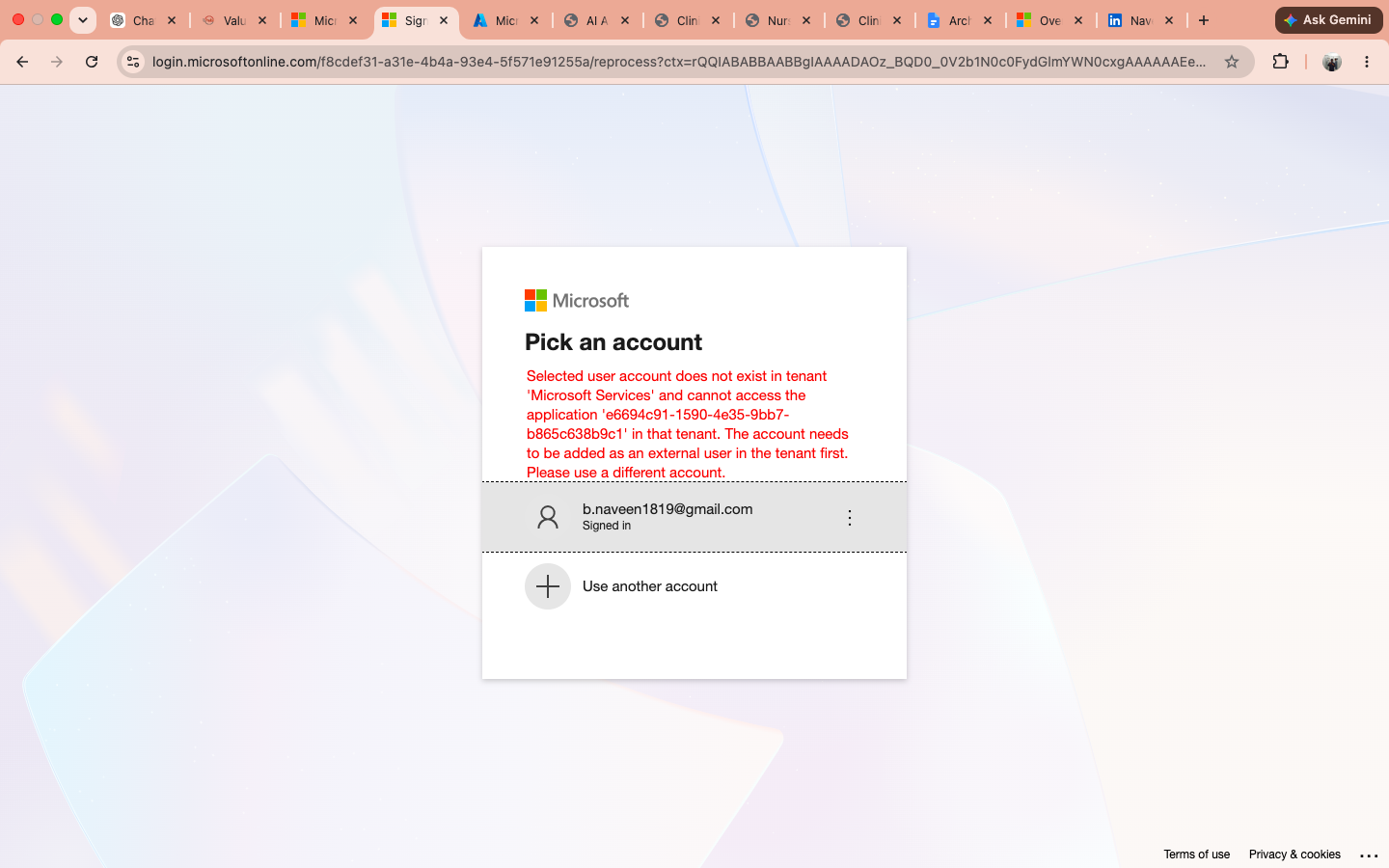This screenshot has height=868, width=1389.
Task: Open the Chrome profile avatar
Action: pyautogui.click(x=1332, y=62)
